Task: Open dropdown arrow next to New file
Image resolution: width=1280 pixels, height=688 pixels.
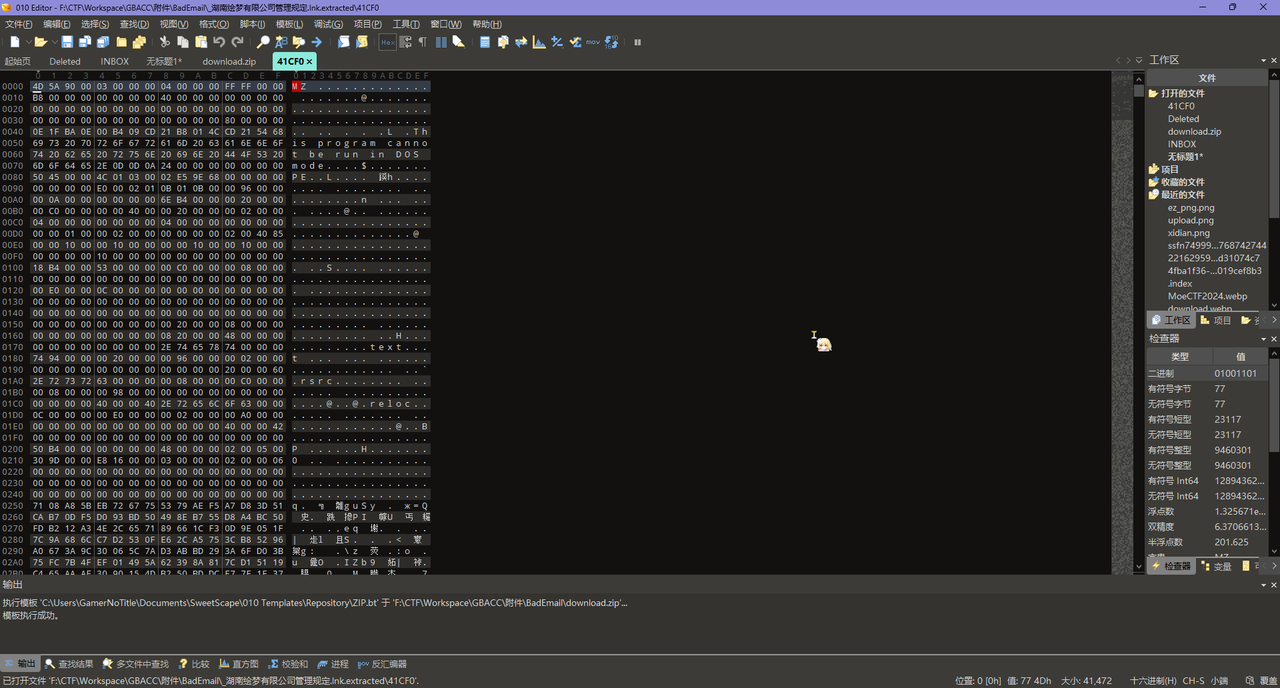Action: point(27,42)
